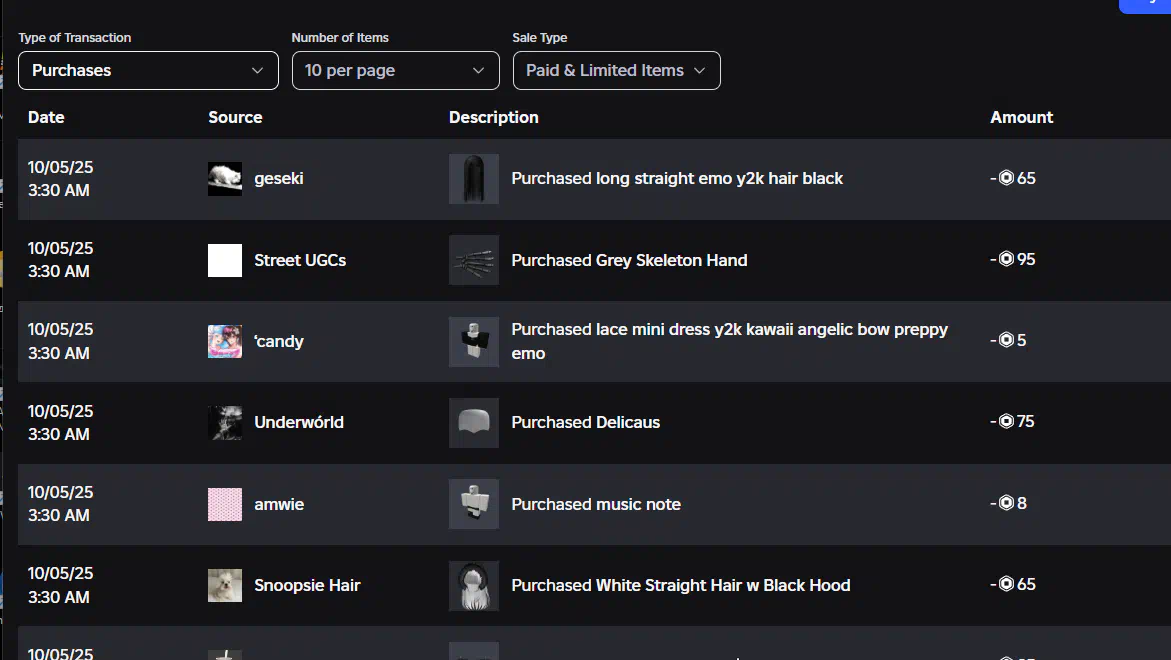Click Underwórld seller avatar icon
1171x660 pixels.
(x=225, y=423)
